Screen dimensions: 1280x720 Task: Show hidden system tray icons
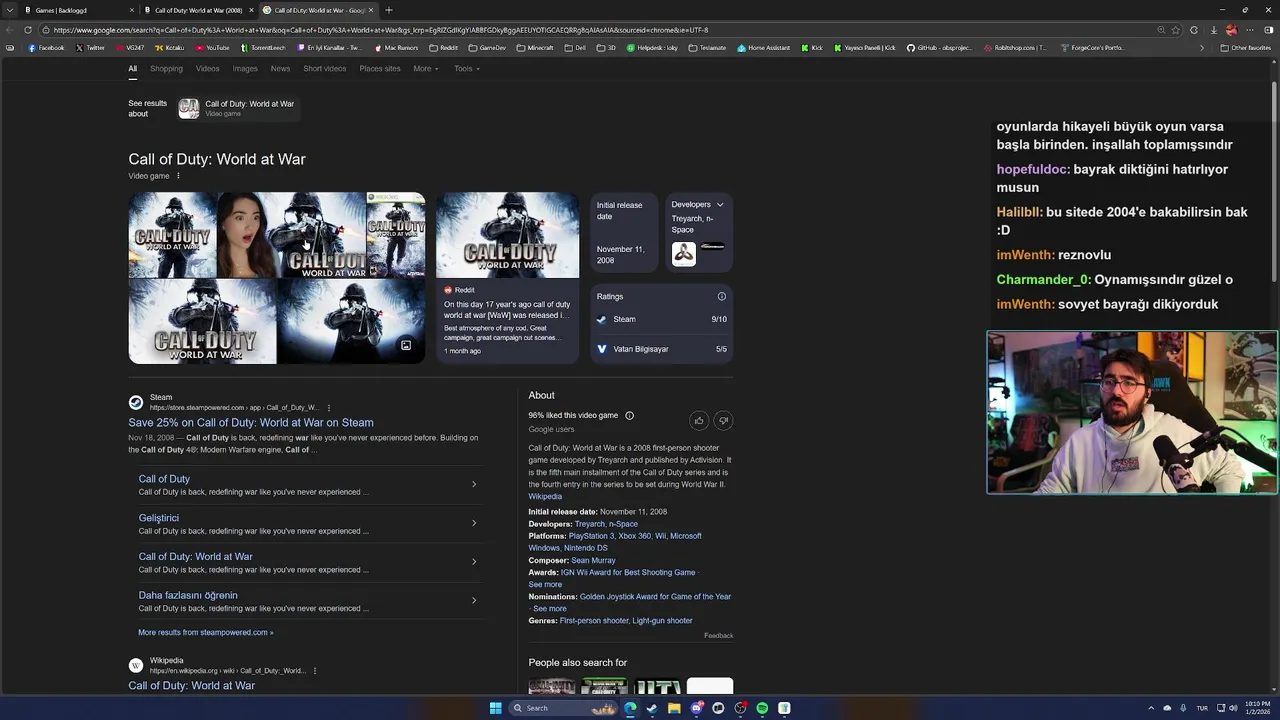(x=1150, y=708)
